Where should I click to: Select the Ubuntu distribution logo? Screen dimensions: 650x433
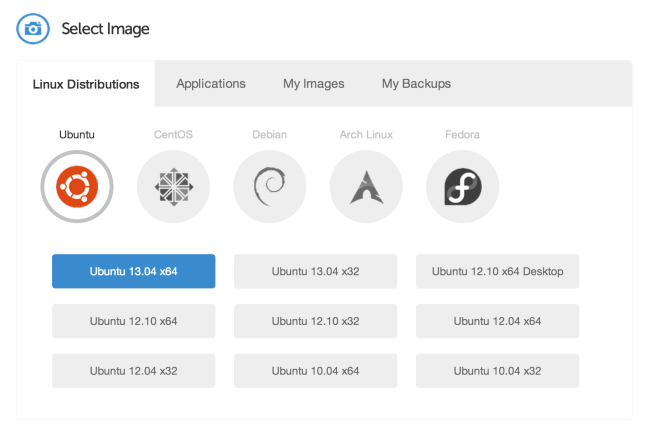point(77,186)
